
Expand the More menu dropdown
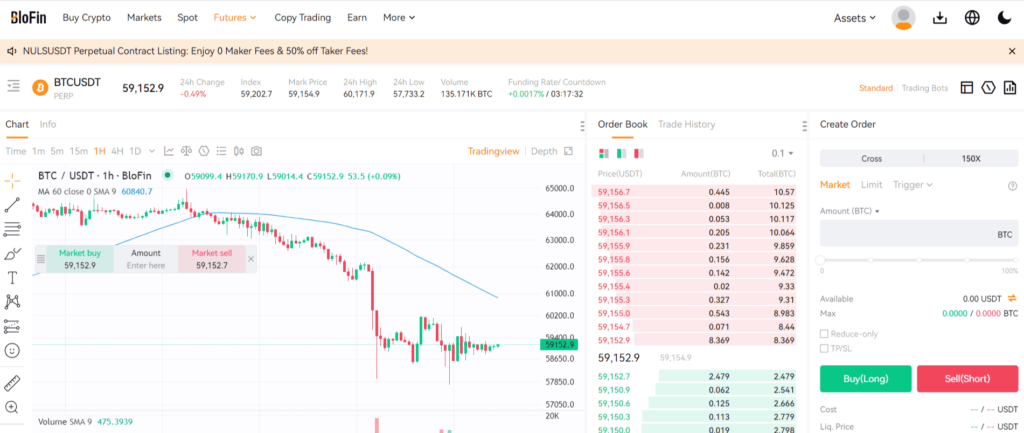[399, 18]
